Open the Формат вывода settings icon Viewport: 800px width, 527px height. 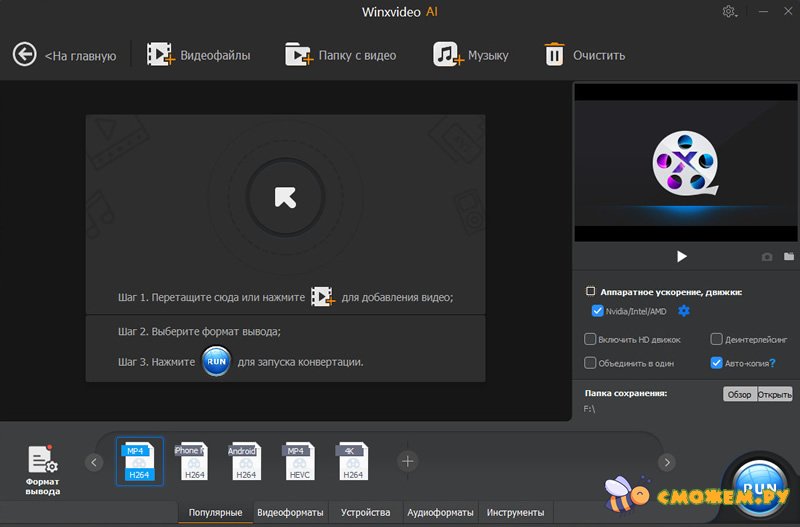(42, 461)
